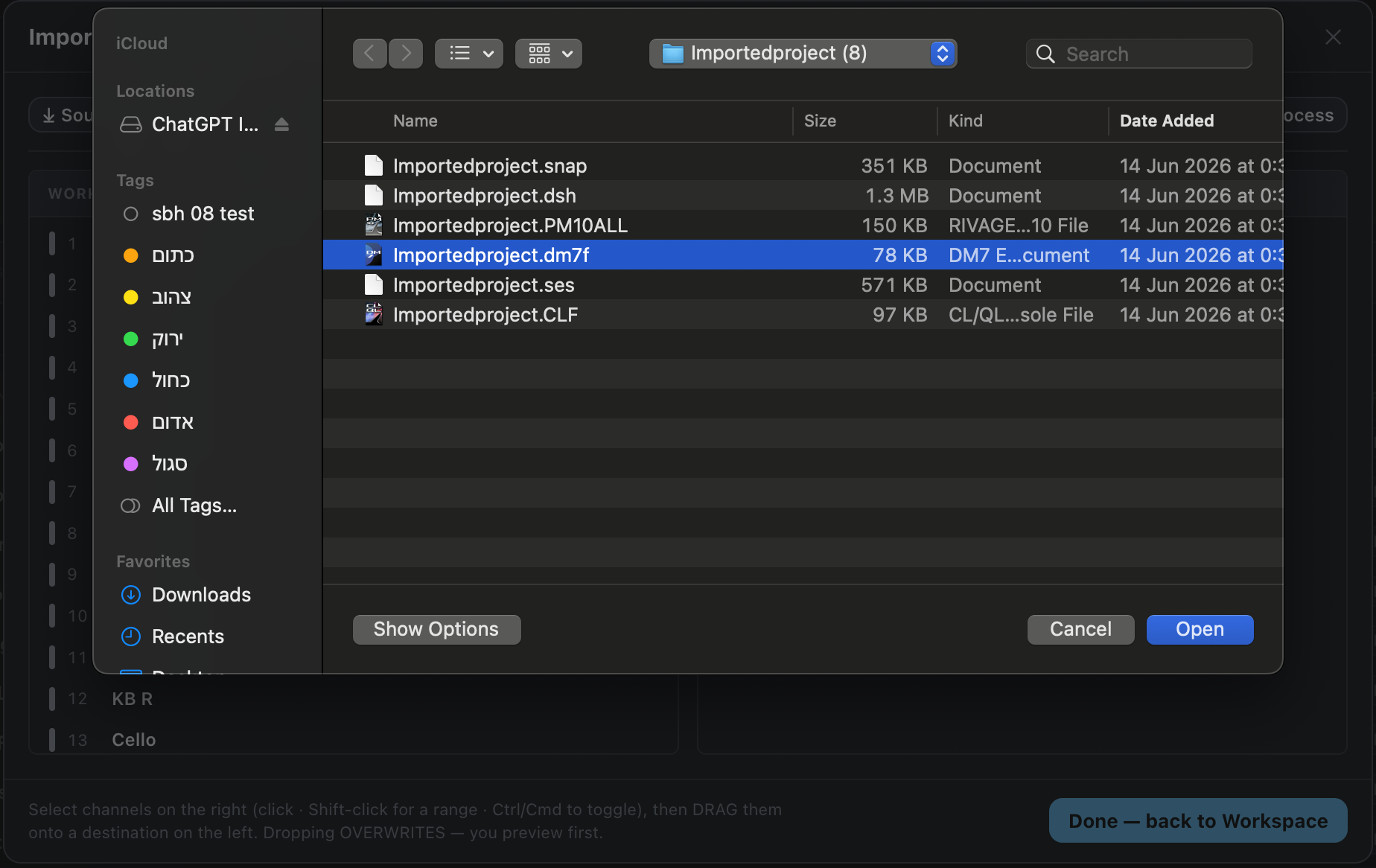Select channel 13 Cello in the background list
Screen dimensions: 1376x868
(354, 740)
